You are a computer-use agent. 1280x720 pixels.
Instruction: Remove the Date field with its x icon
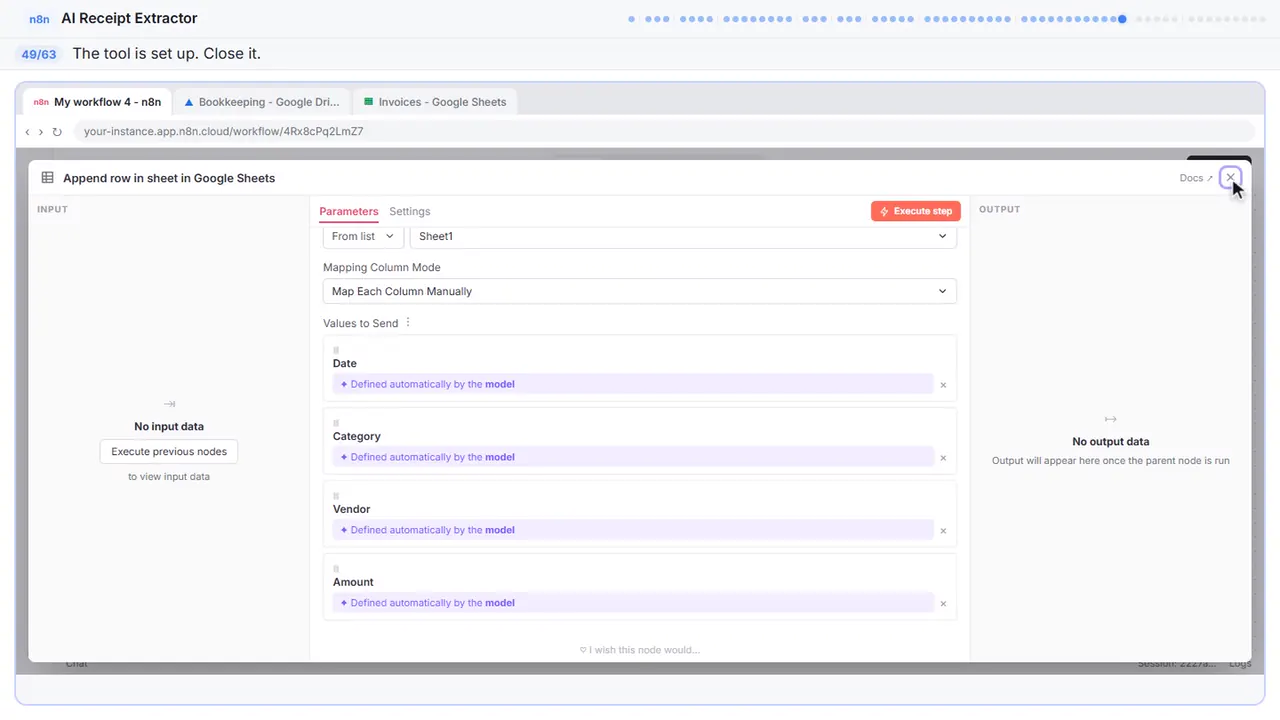pos(943,385)
